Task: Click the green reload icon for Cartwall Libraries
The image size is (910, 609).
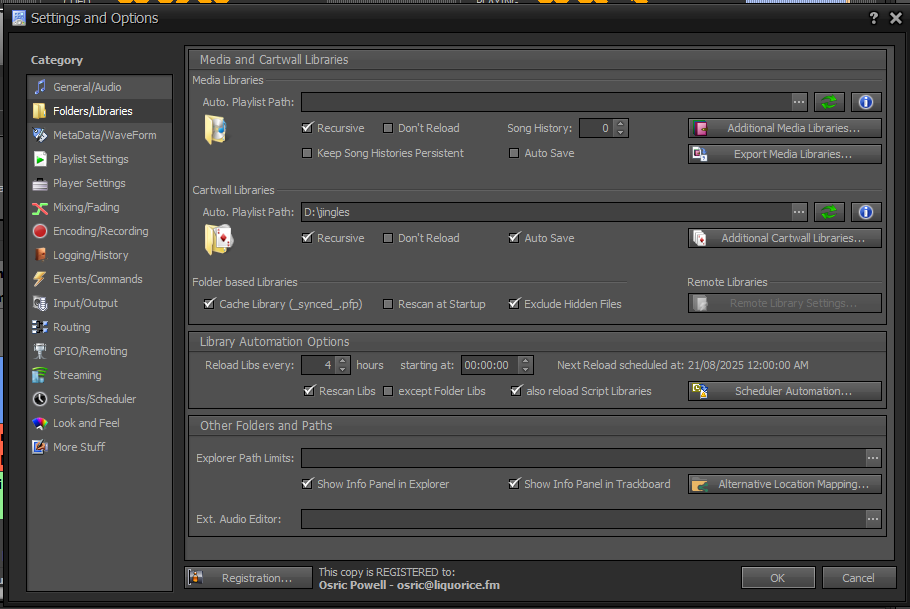Action: (x=829, y=212)
